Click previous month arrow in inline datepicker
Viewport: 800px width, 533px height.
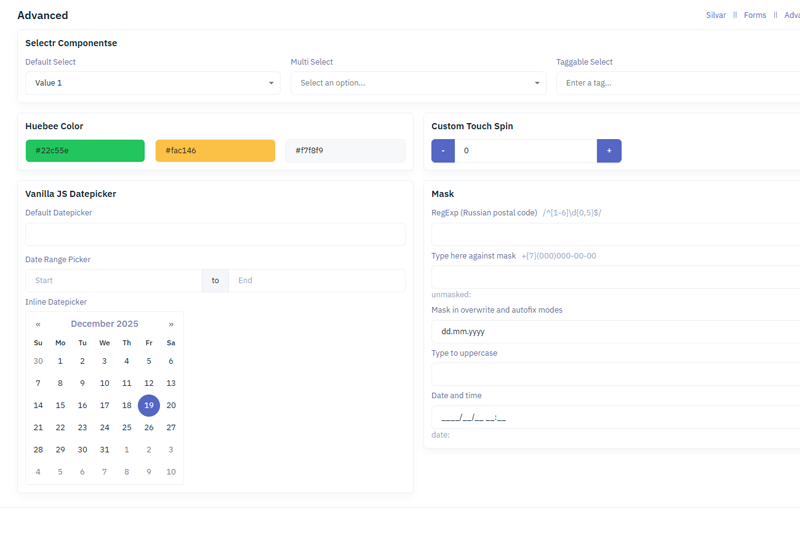[38, 324]
